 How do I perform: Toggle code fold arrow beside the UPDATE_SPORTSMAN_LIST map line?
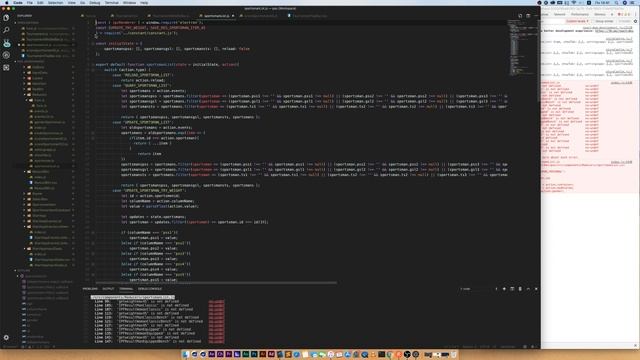click(x=93, y=133)
